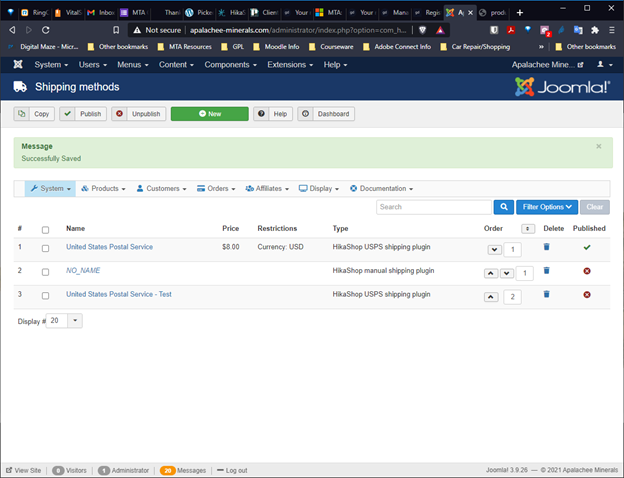The image size is (624, 478).
Task: Open the Menus admin menu
Action: [133, 64]
